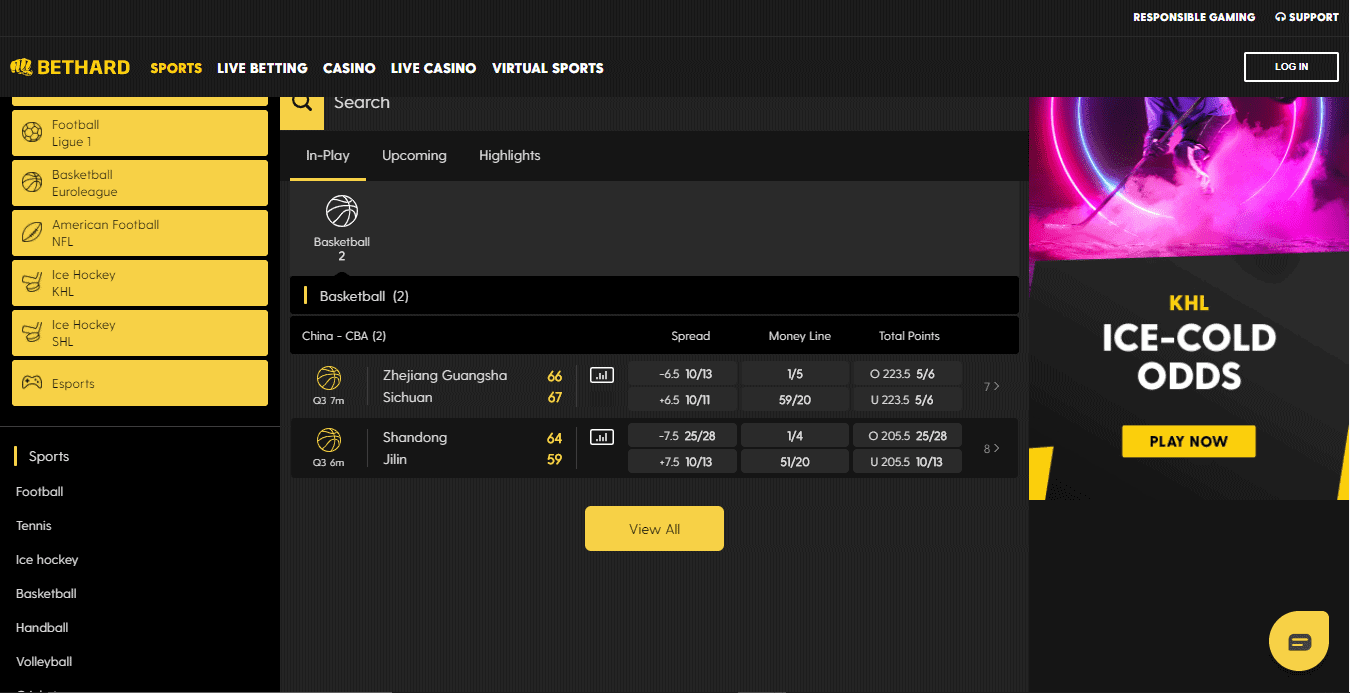This screenshot has width=1350, height=693.
Task: Select Tennis in Sports list
Action: click(x=34, y=526)
